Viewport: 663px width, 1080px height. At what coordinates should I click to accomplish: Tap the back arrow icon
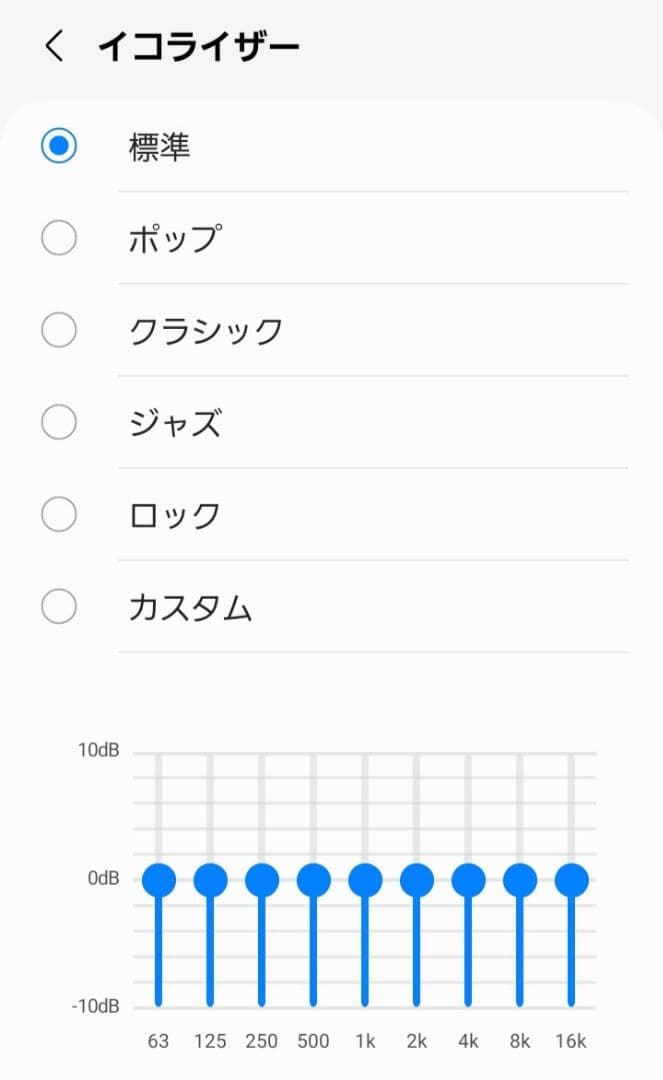(x=52, y=45)
